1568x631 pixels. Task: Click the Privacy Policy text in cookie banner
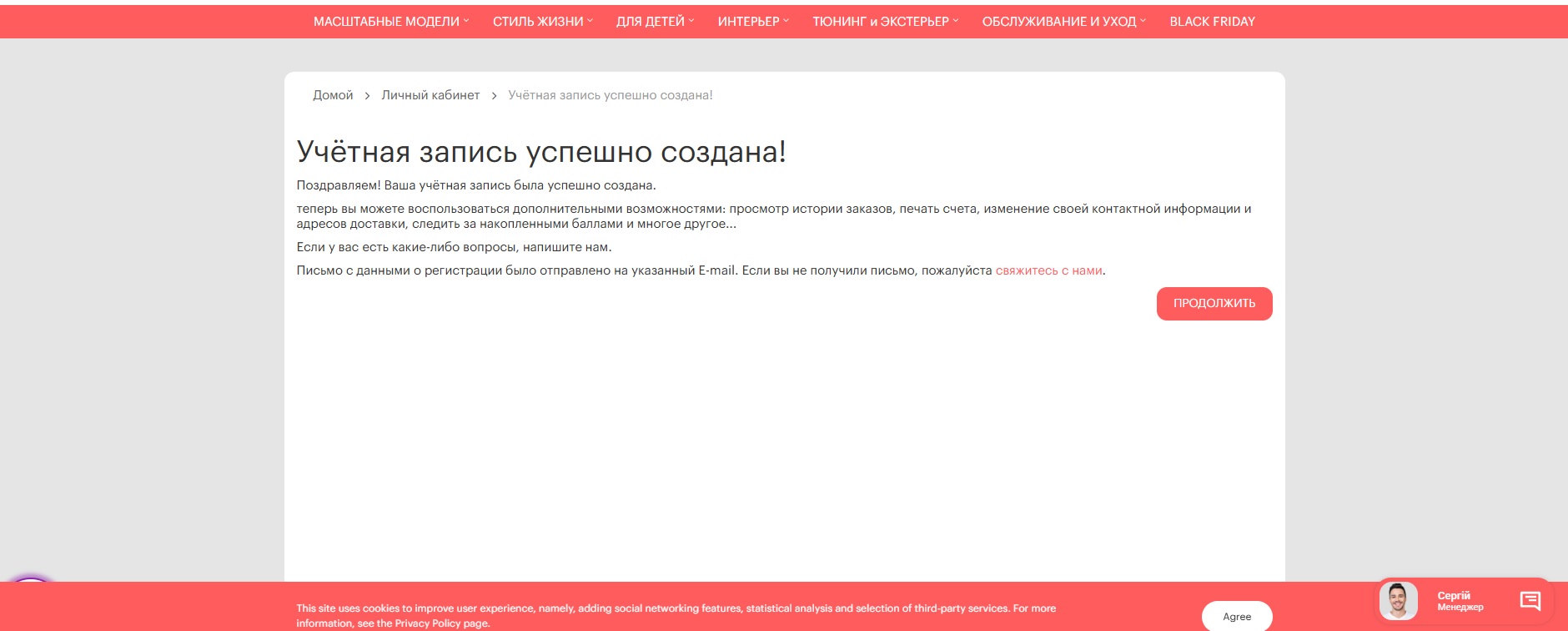429,623
